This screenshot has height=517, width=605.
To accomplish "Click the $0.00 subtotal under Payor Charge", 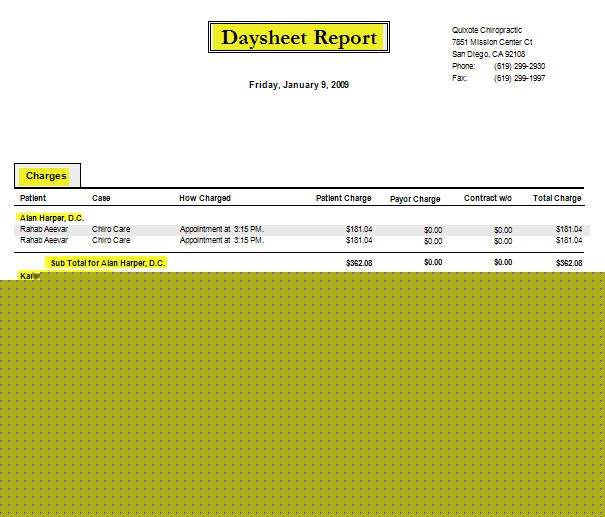I will (433, 262).
